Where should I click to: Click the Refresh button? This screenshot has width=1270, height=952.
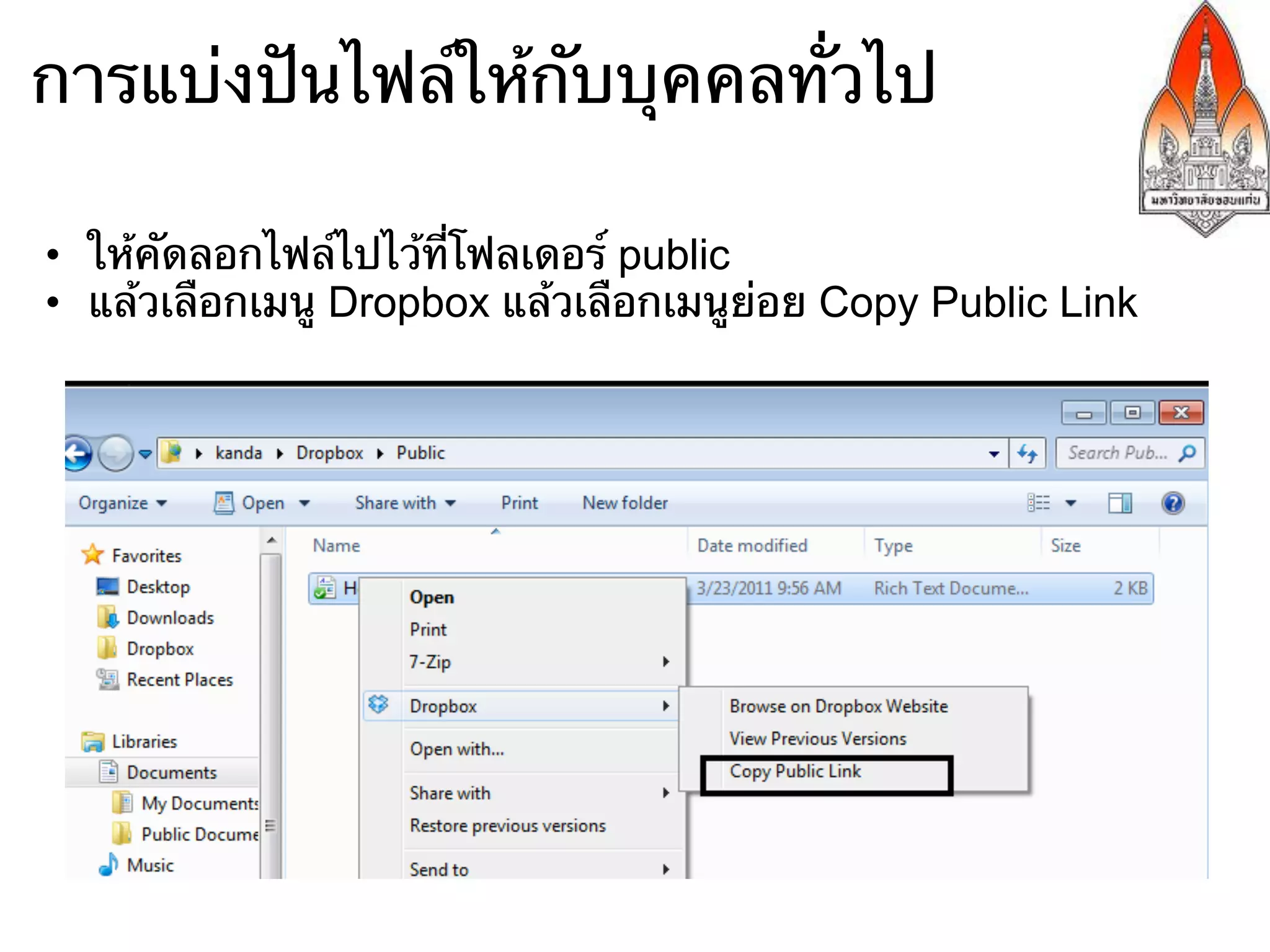point(1028,454)
